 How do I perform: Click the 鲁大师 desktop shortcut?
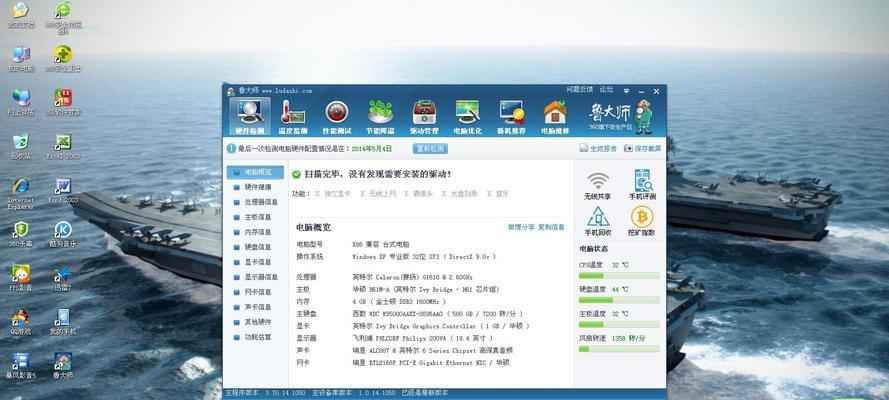[63, 366]
